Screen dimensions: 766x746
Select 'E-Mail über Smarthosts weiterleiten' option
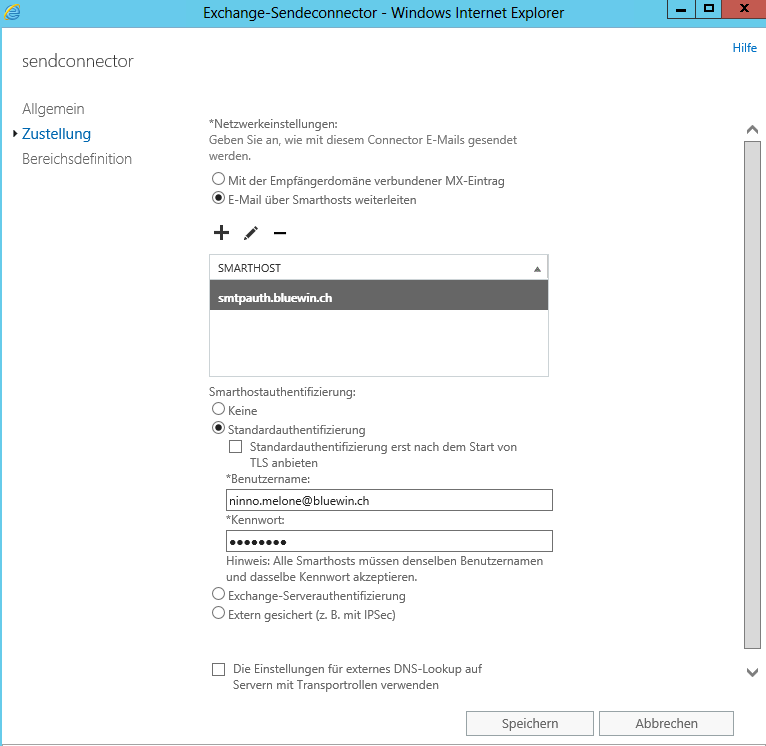(x=218, y=198)
